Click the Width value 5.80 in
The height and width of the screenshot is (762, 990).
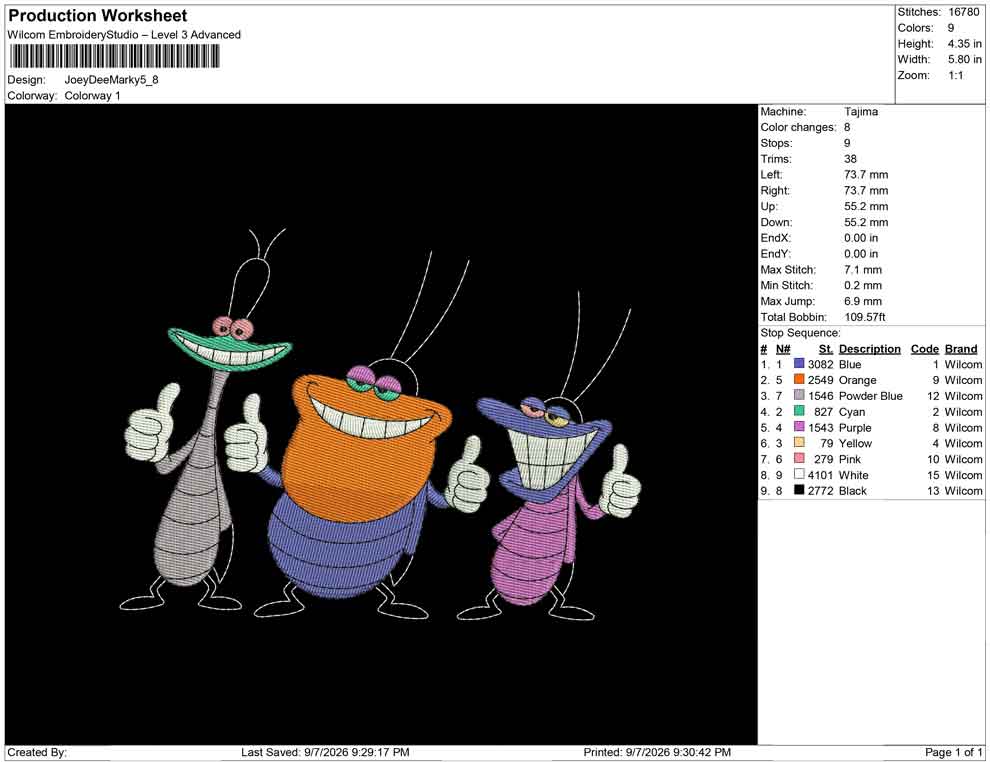click(964, 59)
